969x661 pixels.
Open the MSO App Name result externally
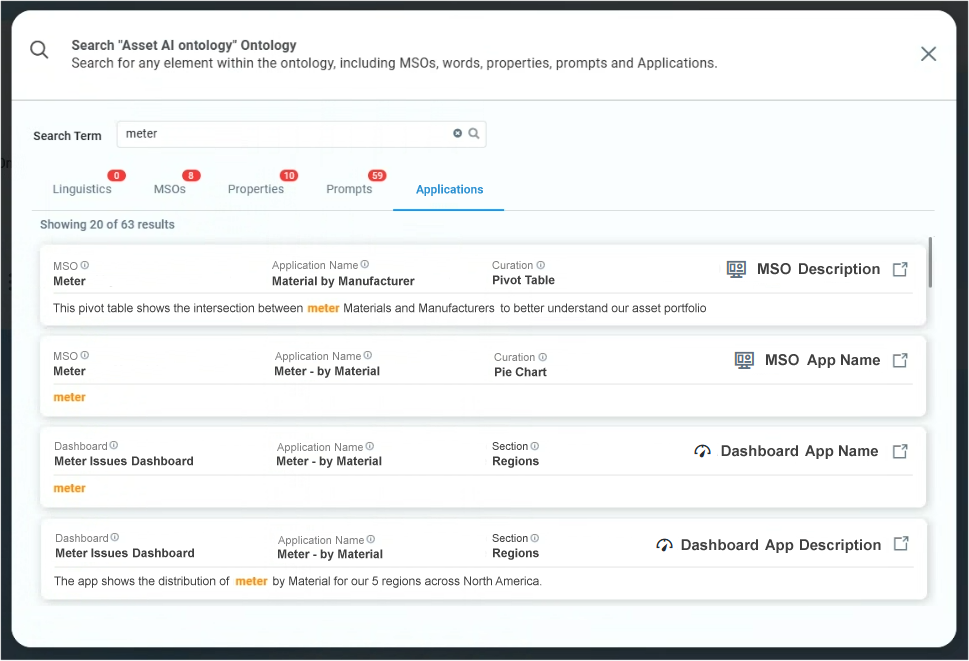(900, 360)
